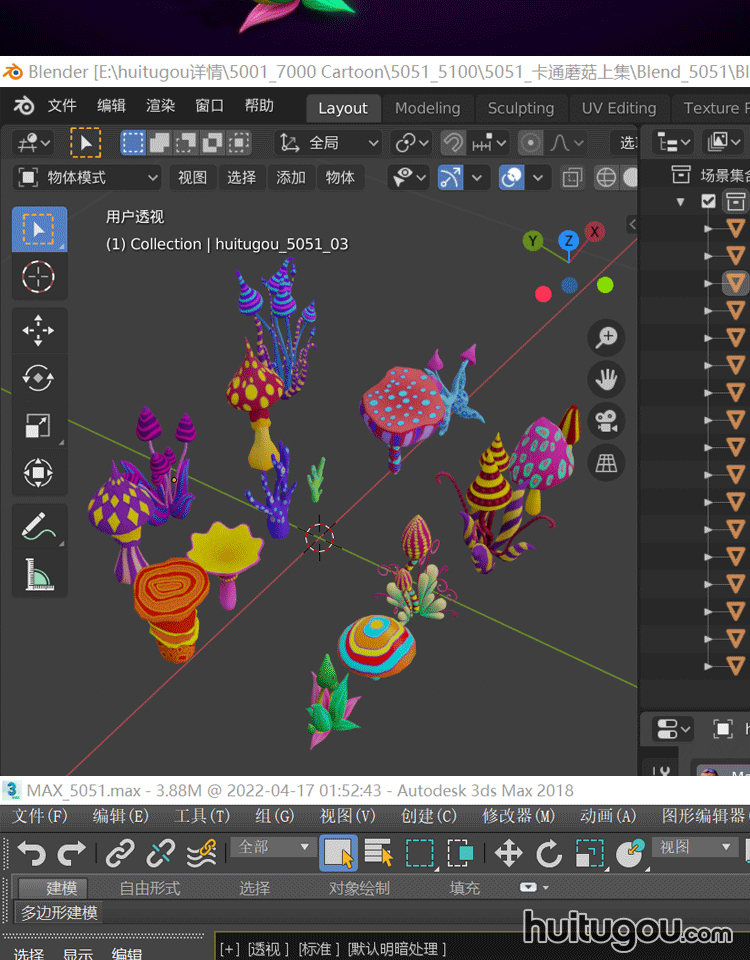750x960 pixels.
Task: Choose the Measure tool
Action: (38, 573)
